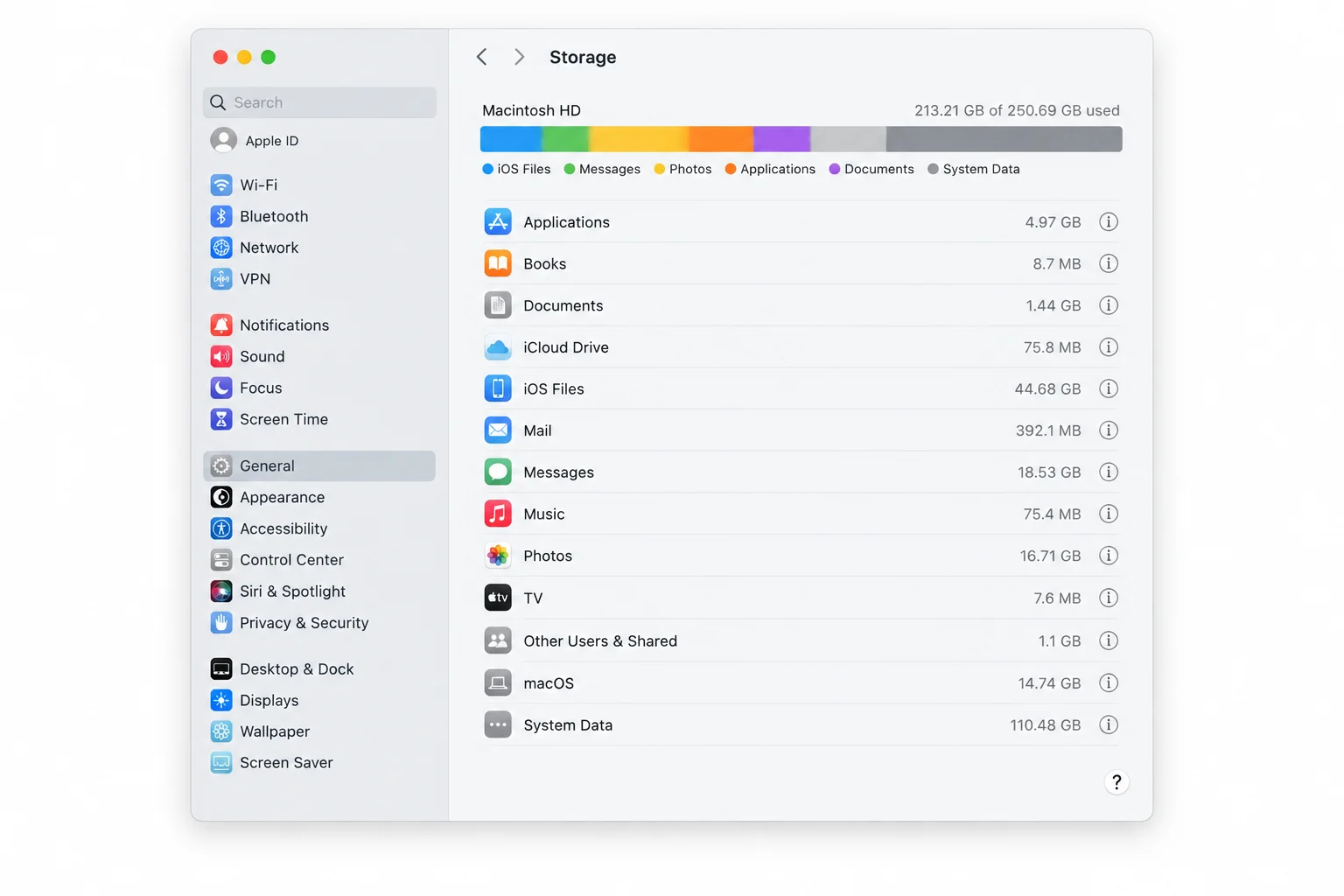
Task: Open info for the Documents row
Action: (1109, 305)
